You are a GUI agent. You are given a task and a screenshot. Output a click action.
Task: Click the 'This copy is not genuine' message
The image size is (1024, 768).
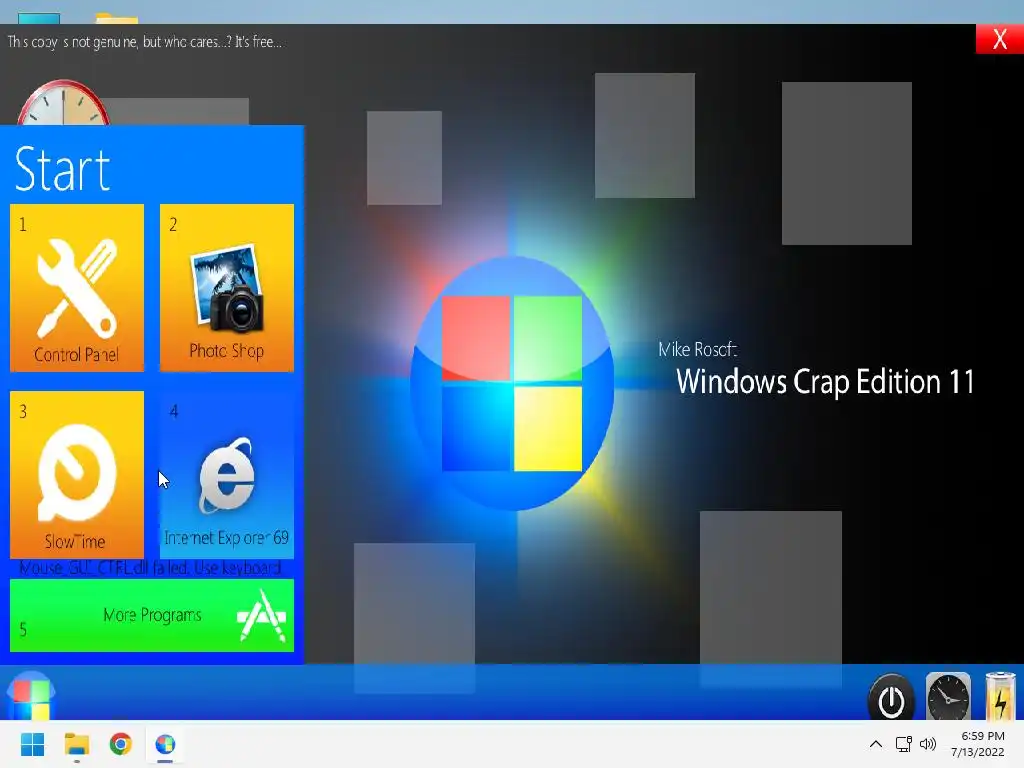144,42
